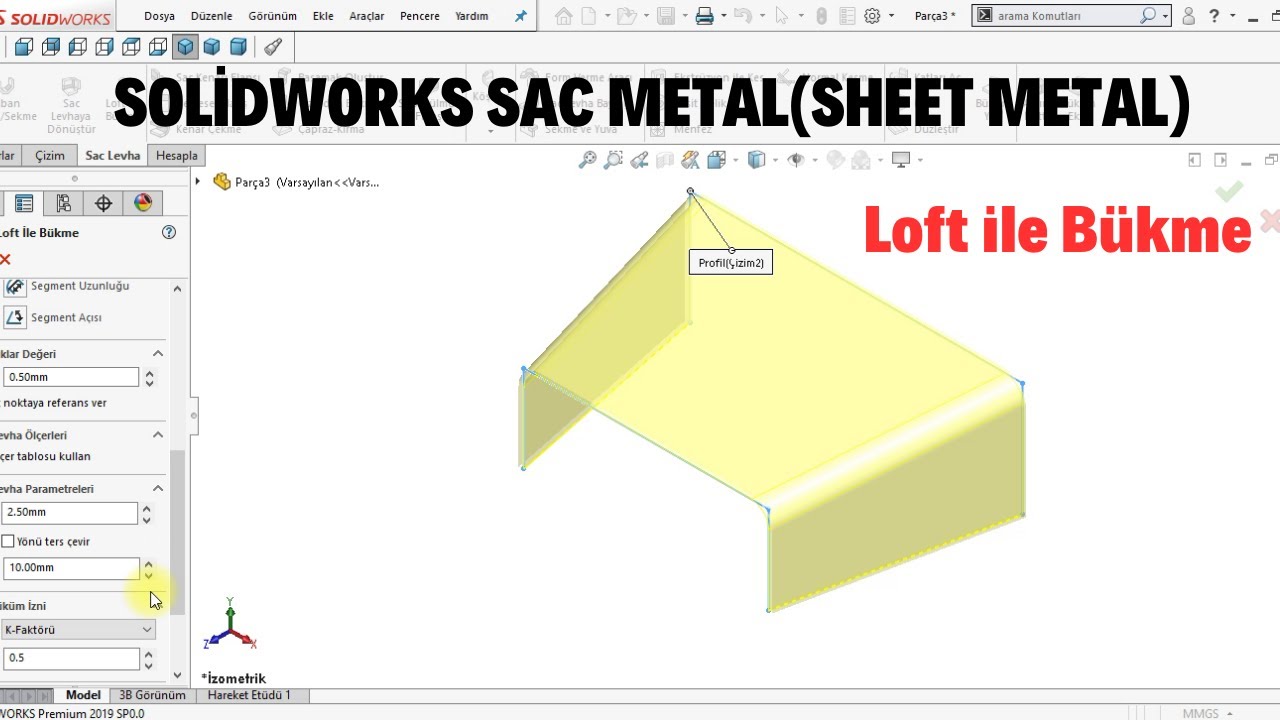Click the highlighted shaded cube icon in top-left toolbar
The height and width of the screenshot is (720, 1280).
coord(185,47)
